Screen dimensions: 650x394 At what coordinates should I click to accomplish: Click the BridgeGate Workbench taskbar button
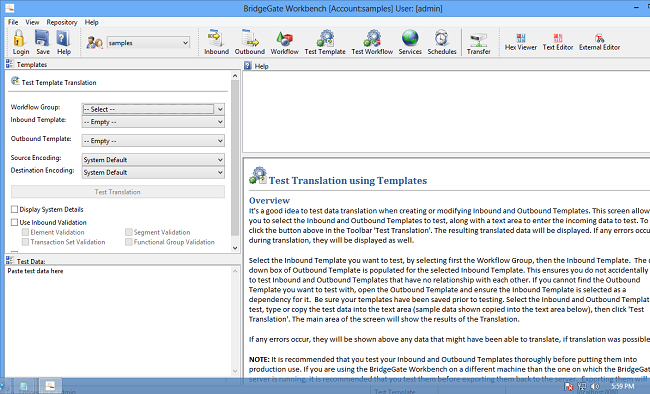click(x=50, y=386)
